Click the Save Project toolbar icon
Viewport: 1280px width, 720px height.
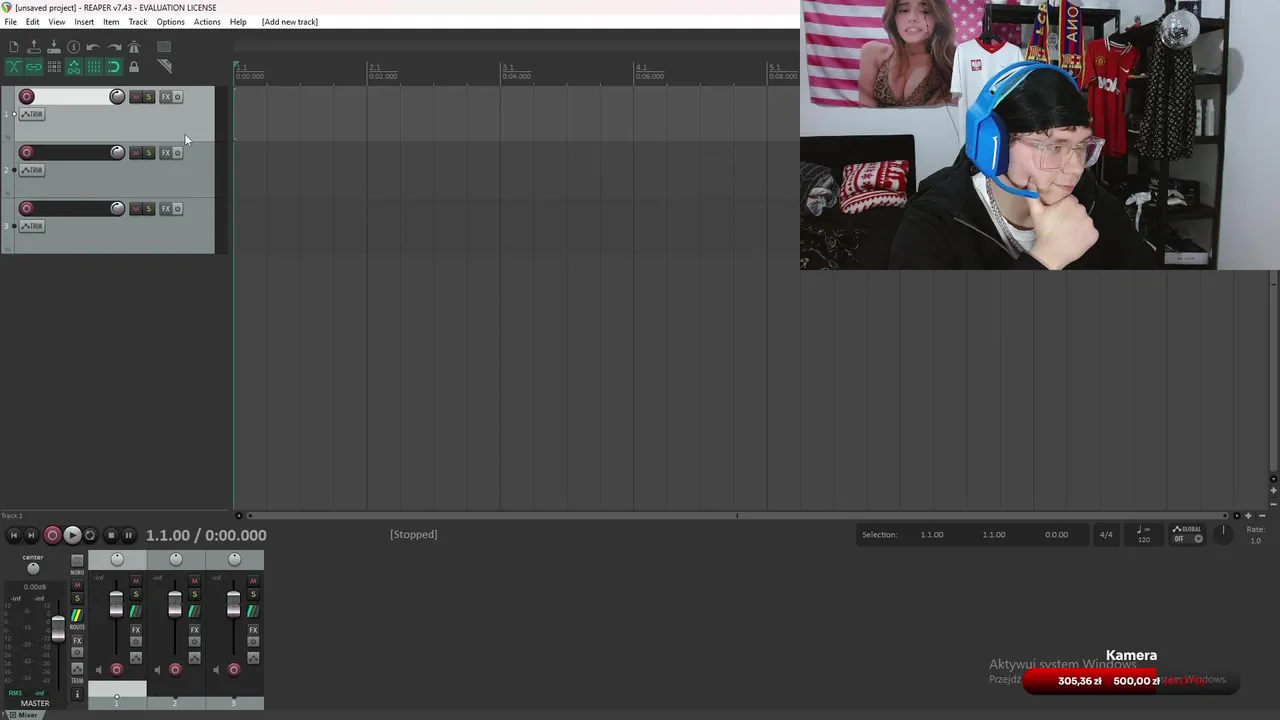[x=54, y=47]
